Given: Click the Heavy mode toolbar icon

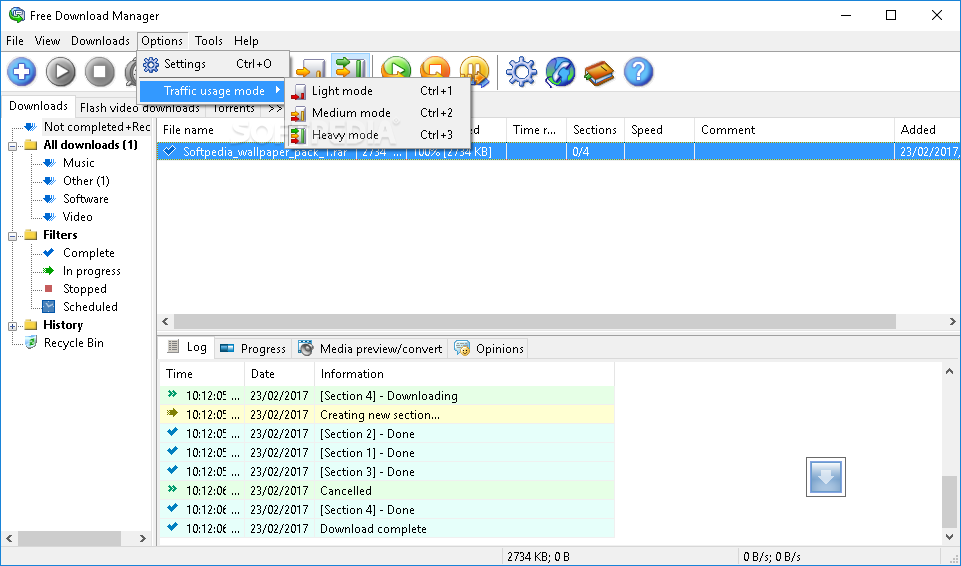Looking at the screenshot, I should click(x=351, y=66).
